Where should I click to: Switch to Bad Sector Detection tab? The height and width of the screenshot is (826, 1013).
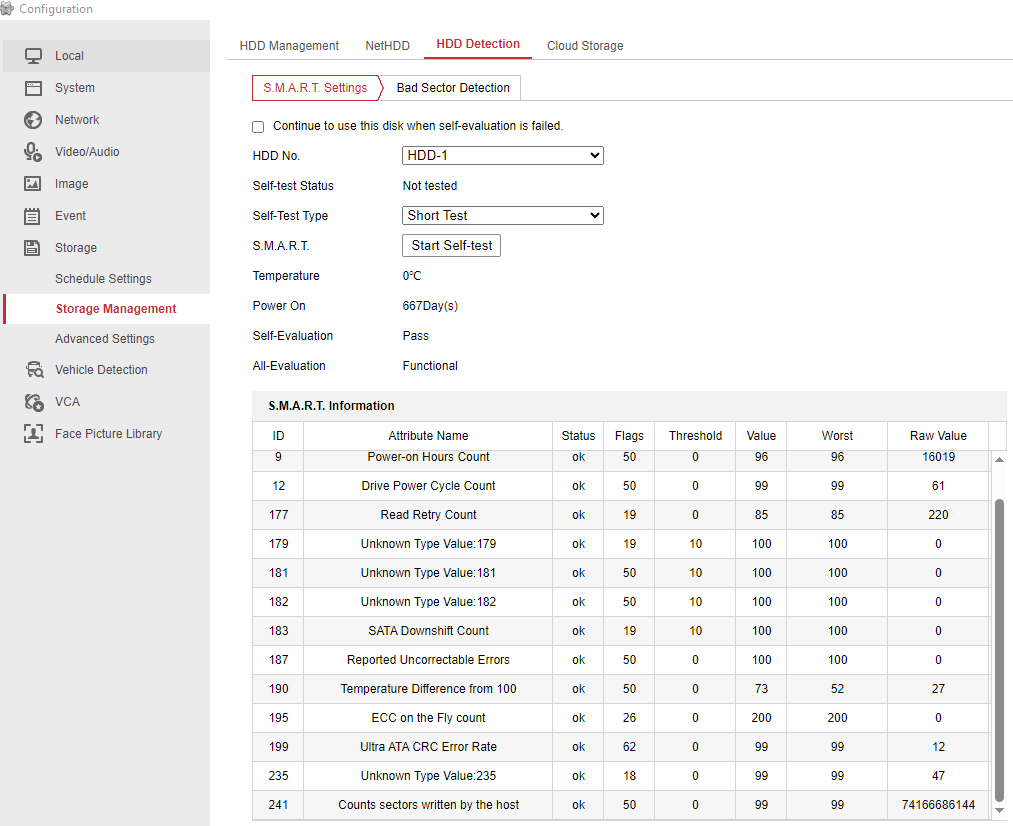pyautogui.click(x=453, y=88)
